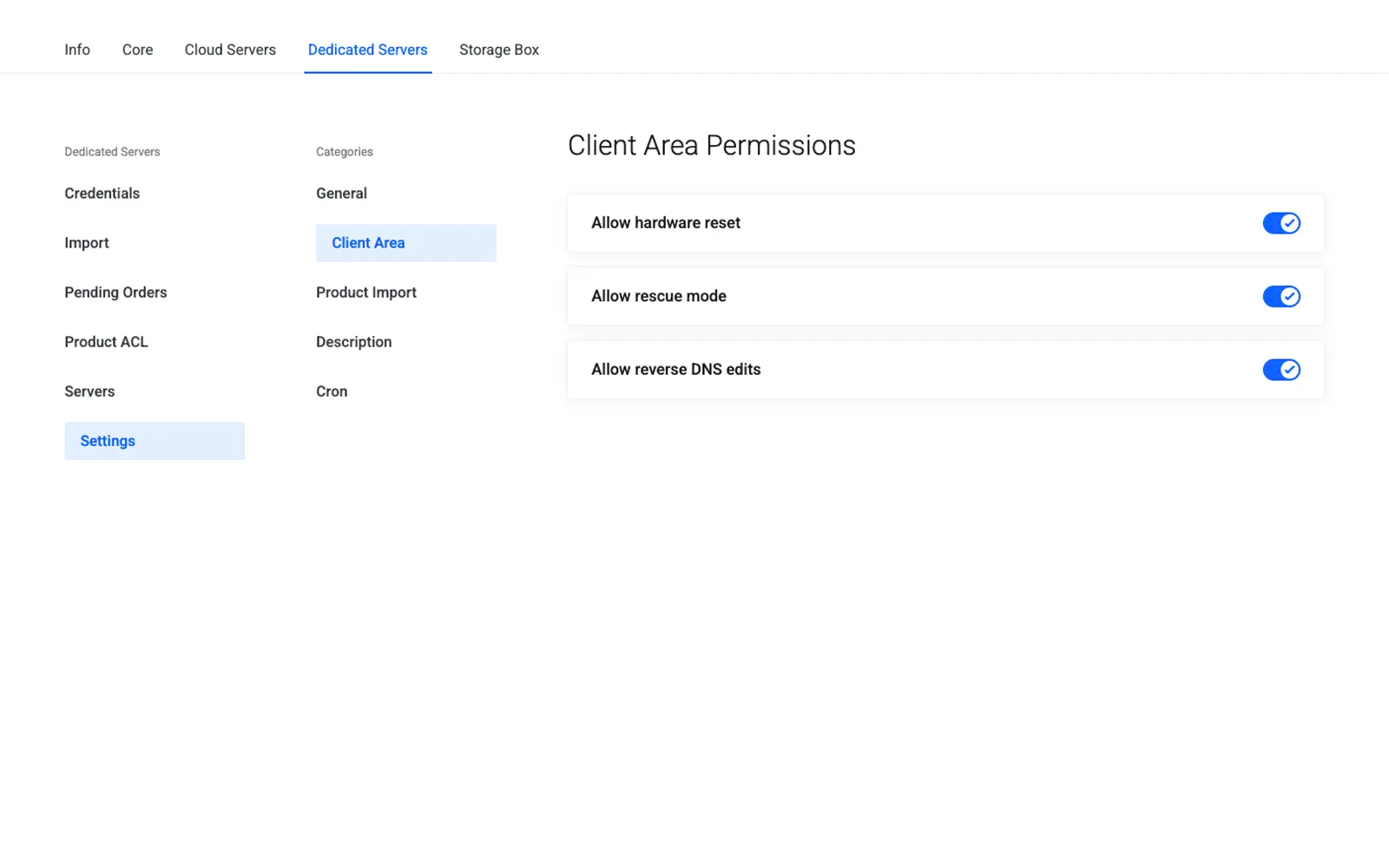Image resolution: width=1389 pixels, height=868 pixels.
Task: Open the Cloud Servers tab
Action: pos(230,49)
